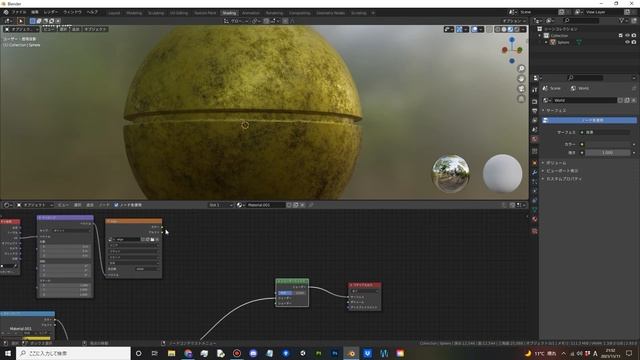Click the pan hand viewport icon
The height and width of the screenshot is (360, 640).
pos(521,78)
